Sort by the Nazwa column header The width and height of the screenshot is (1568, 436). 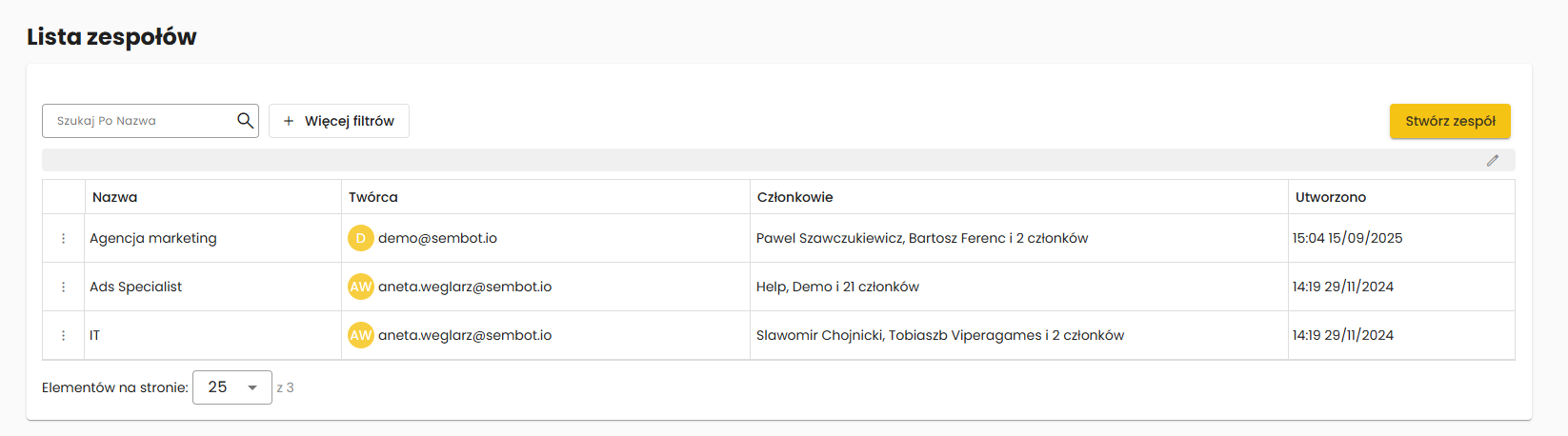115,197
